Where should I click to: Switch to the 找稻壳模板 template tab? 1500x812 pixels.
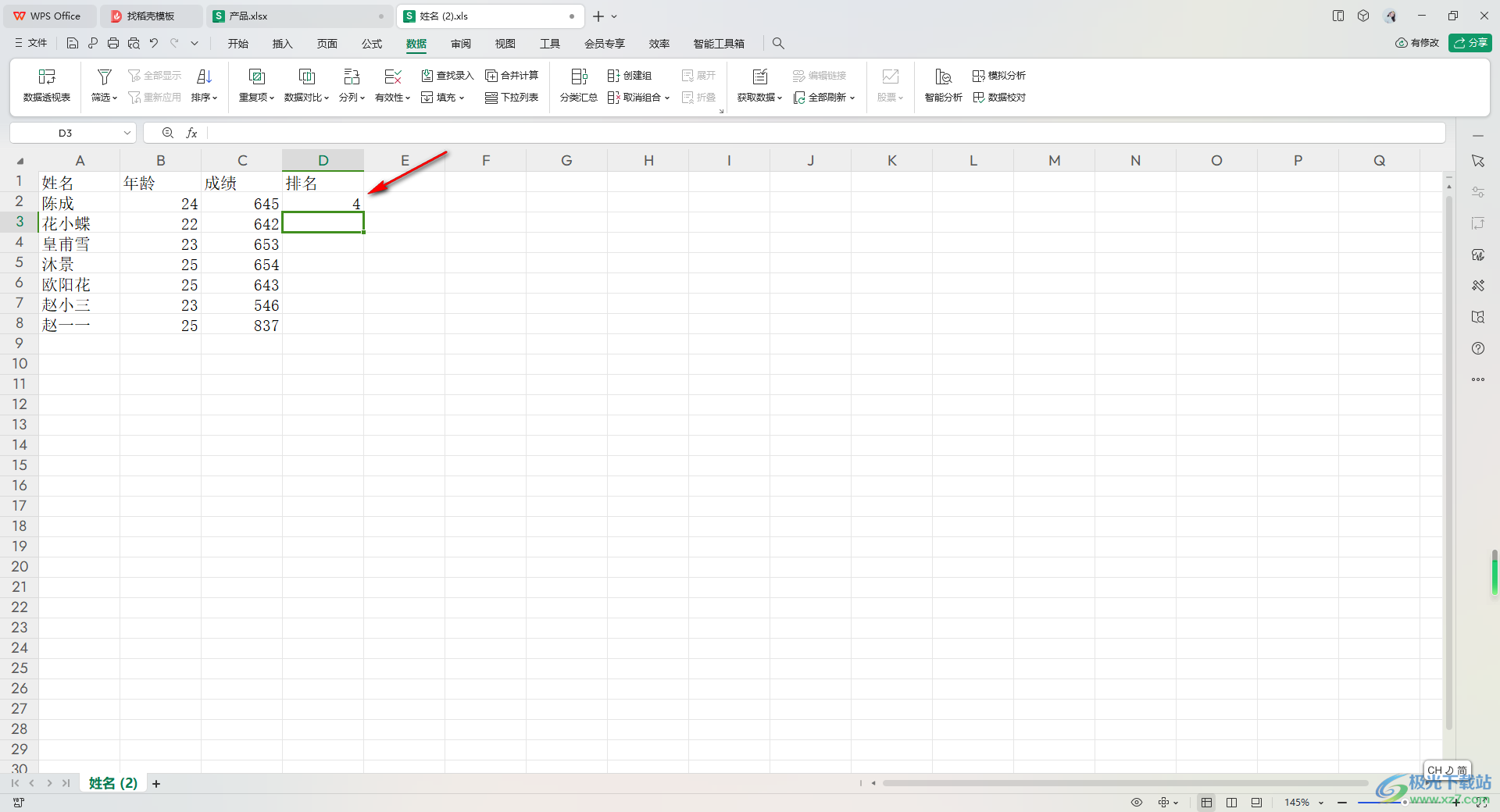[x=151, y=16]
